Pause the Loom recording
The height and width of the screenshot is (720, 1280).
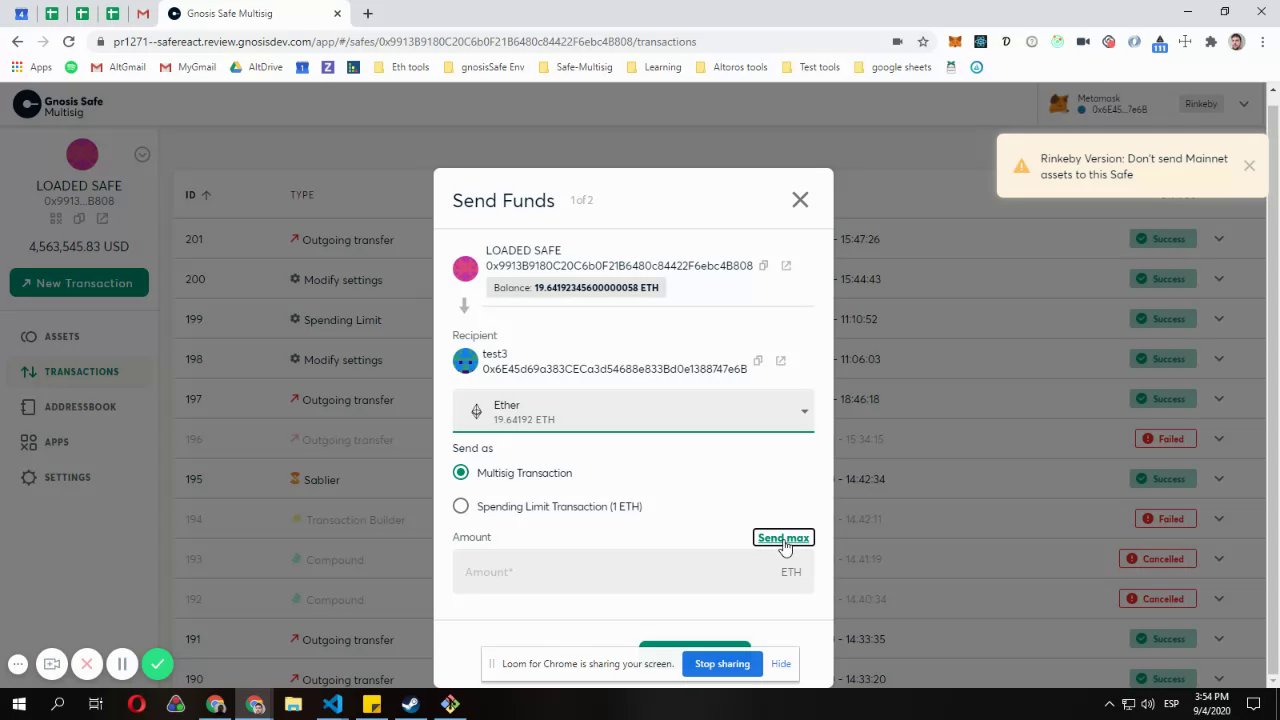pos(122,664)
